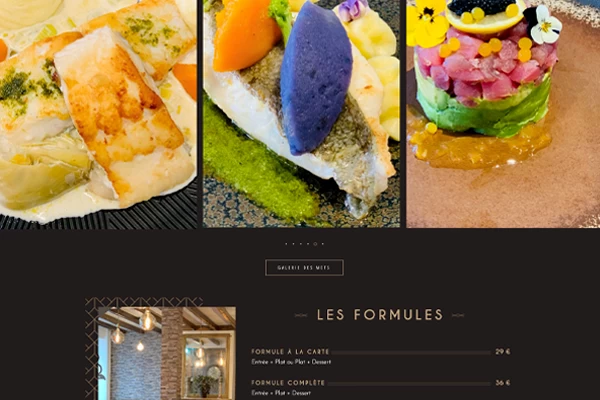600x400 pixels.
Task: Click the geometric pattern beside interior photo
Action: 91,348
